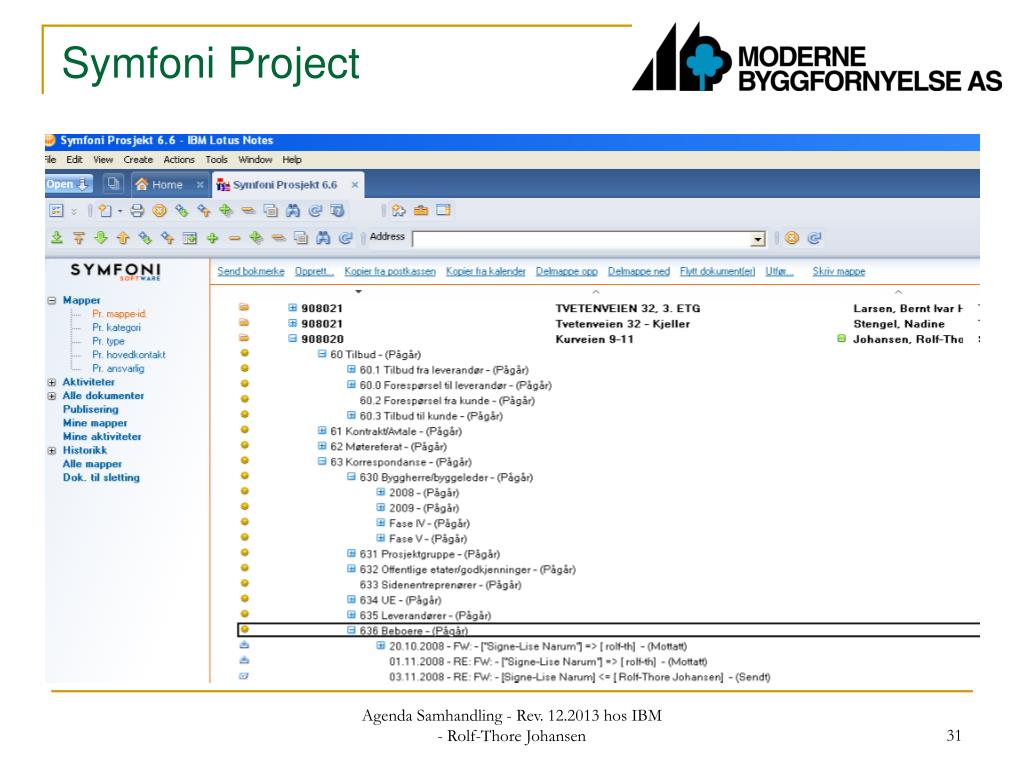The width and height of the screenshot is (1024, 768).
Task: Open the Window menu
Action: (255, 159)
